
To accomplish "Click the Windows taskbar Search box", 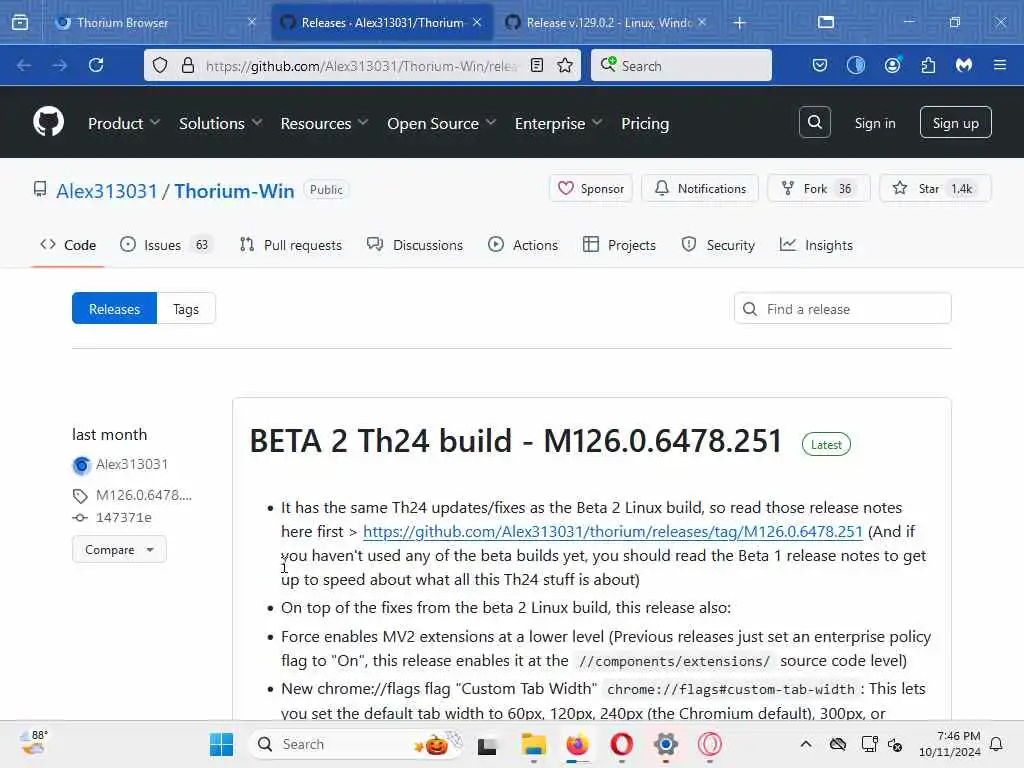I will (356, 744).
